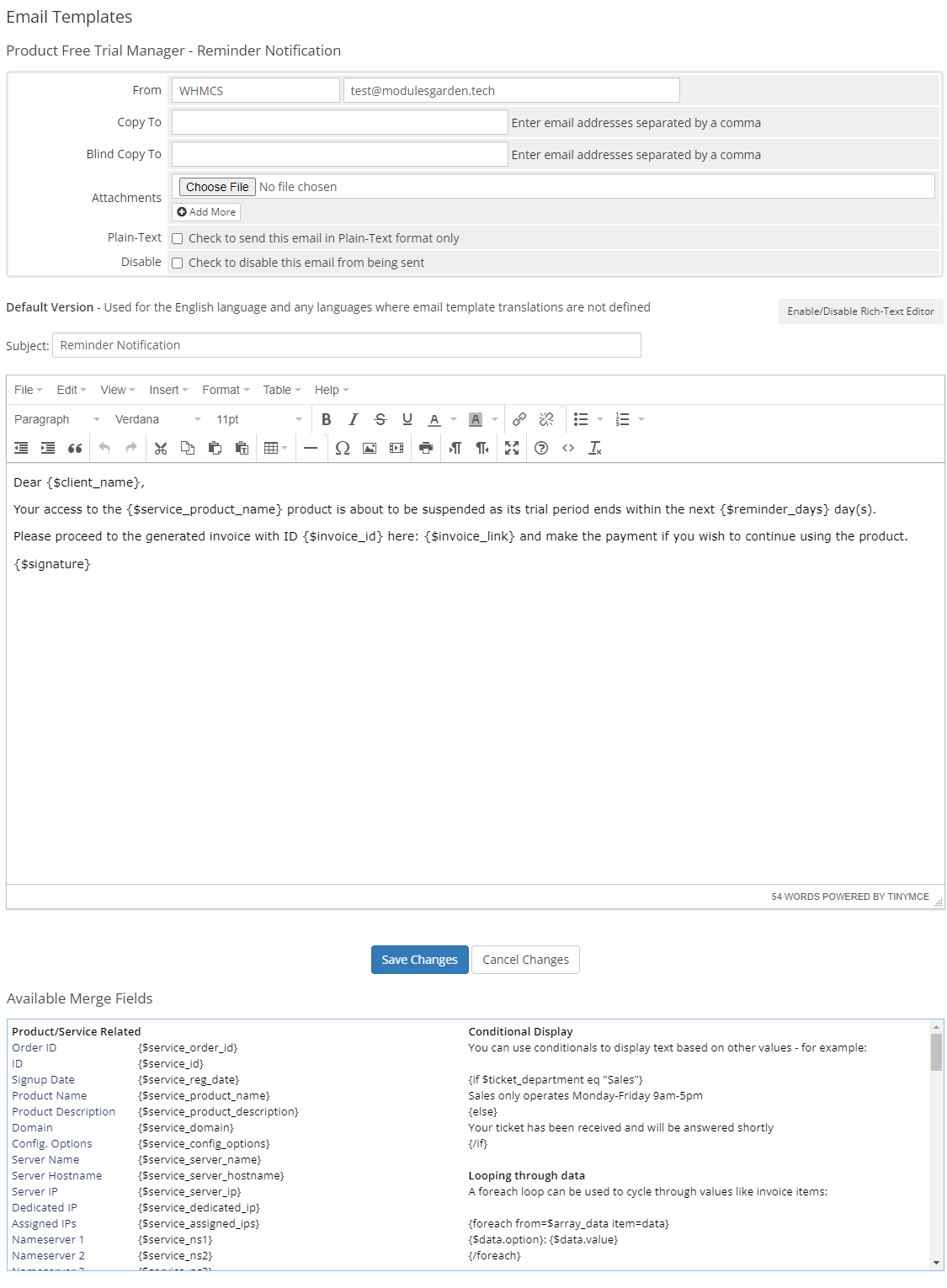Insert or edit link icon

pos(519,419)
